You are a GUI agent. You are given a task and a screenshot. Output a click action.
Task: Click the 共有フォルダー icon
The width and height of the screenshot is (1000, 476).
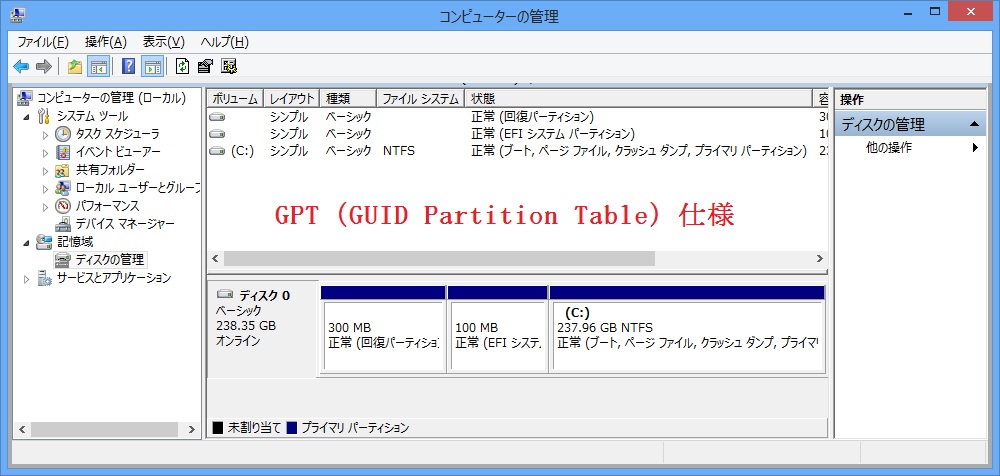click(63, 170)
